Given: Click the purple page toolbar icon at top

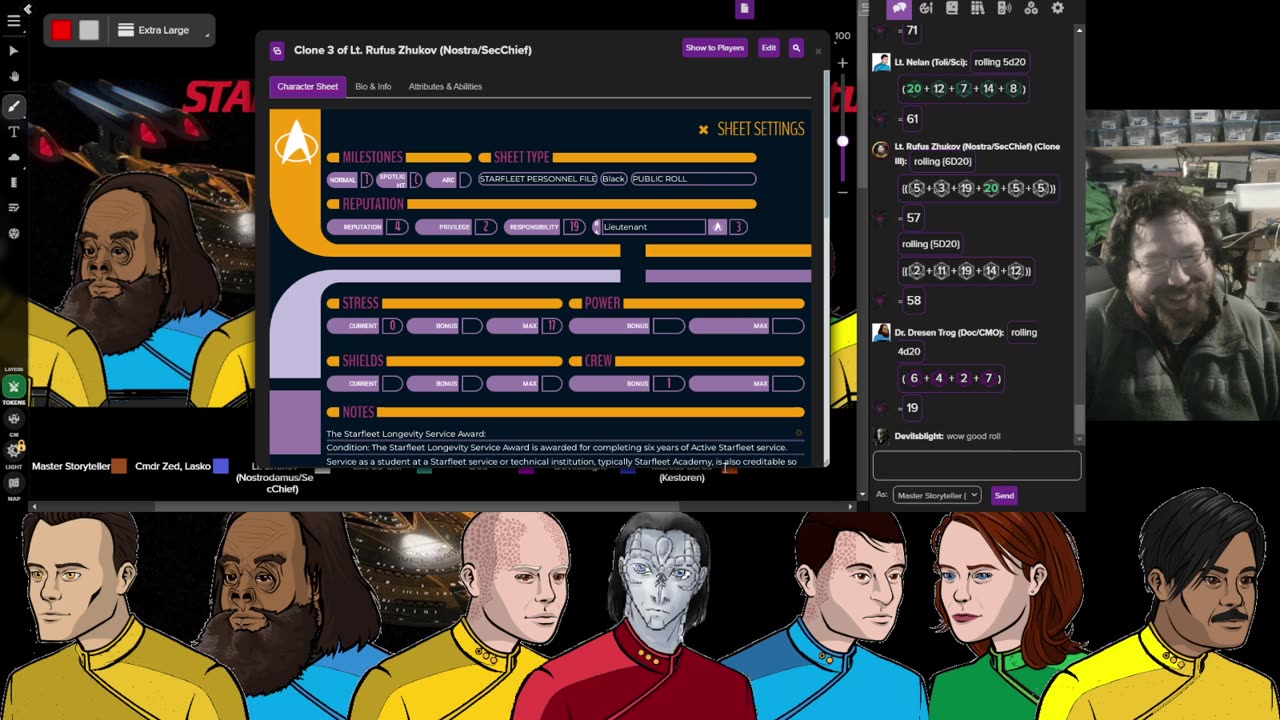Looking at the screenshot, I should (x=744, y=9).
